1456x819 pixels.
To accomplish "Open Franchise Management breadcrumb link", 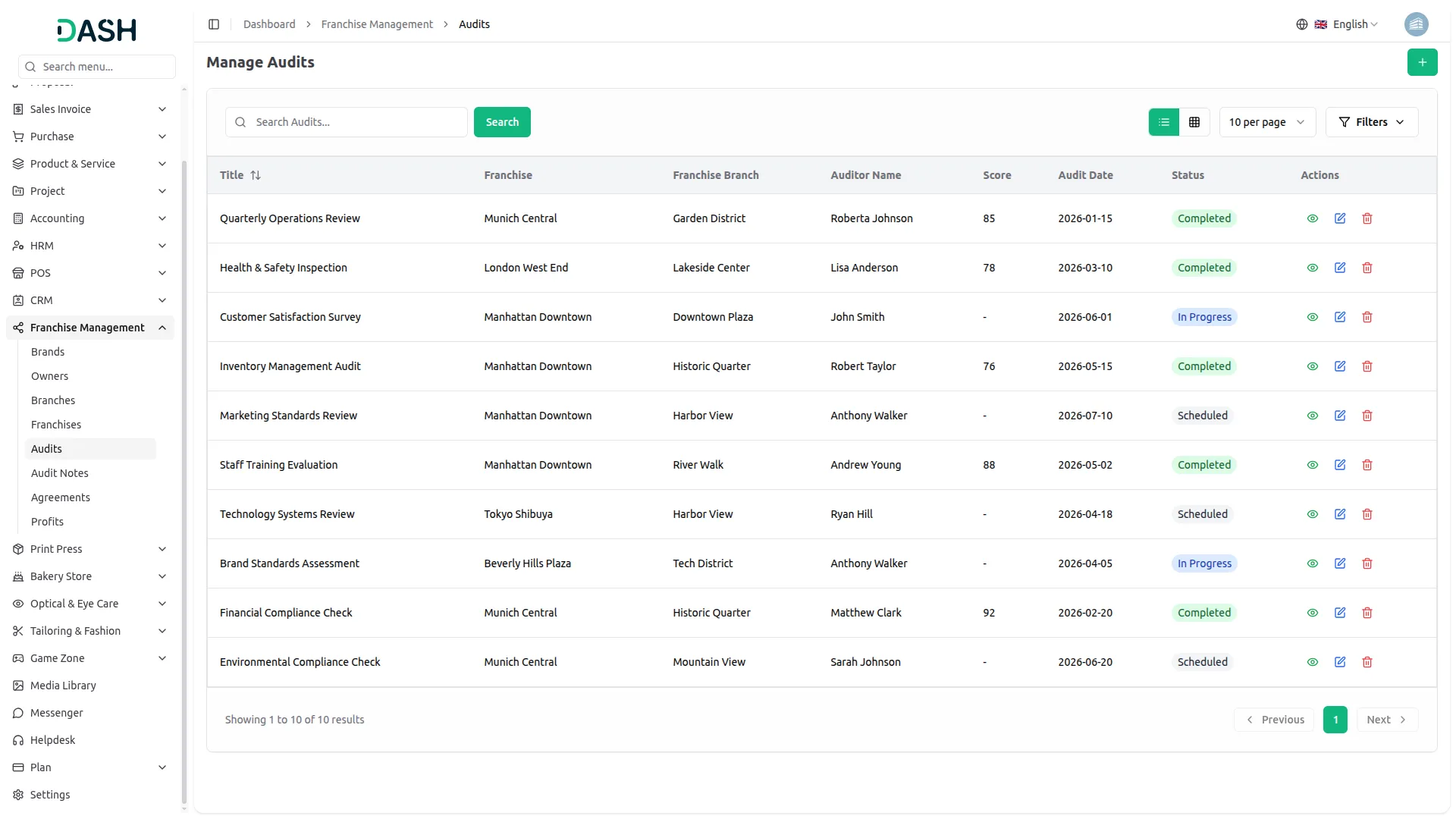I will [x=377, y=24].
